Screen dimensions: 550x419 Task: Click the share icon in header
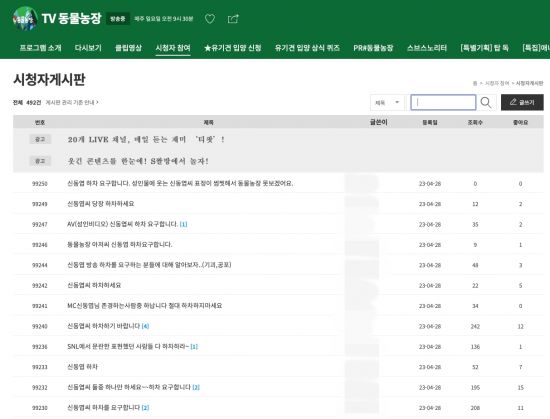(233, 19)
